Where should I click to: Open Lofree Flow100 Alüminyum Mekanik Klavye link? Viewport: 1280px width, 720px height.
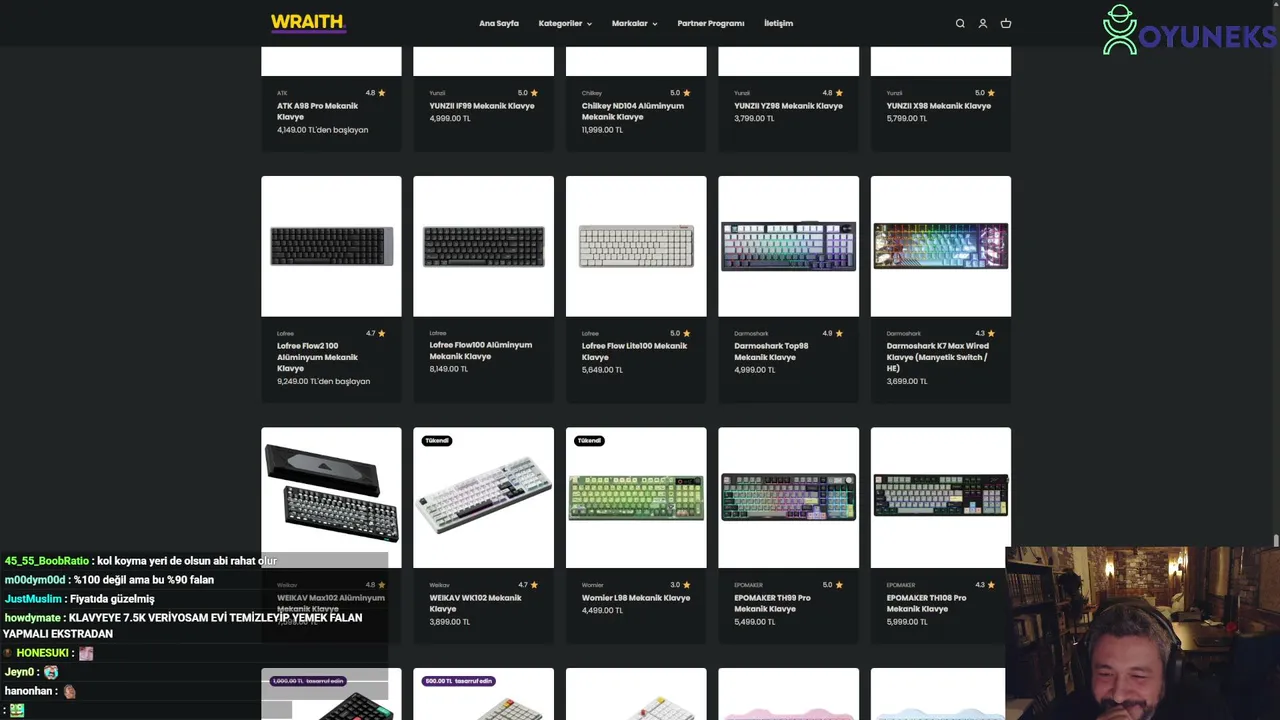[x=481, y=350]
